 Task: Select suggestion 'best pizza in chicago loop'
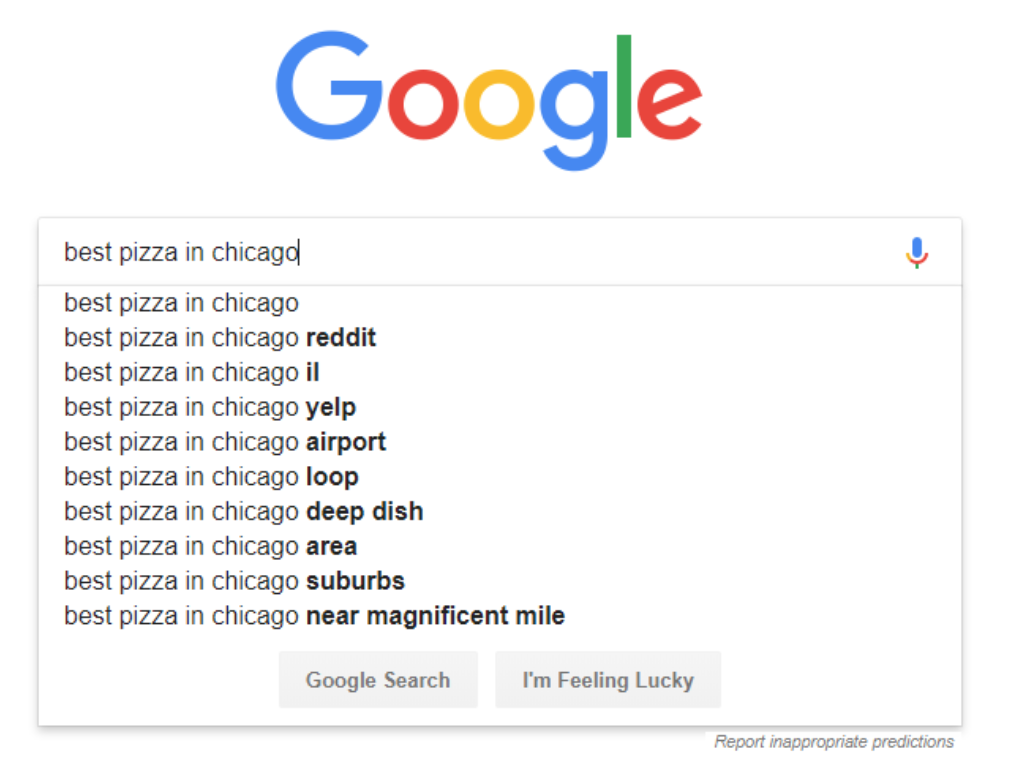click(210, 477)
